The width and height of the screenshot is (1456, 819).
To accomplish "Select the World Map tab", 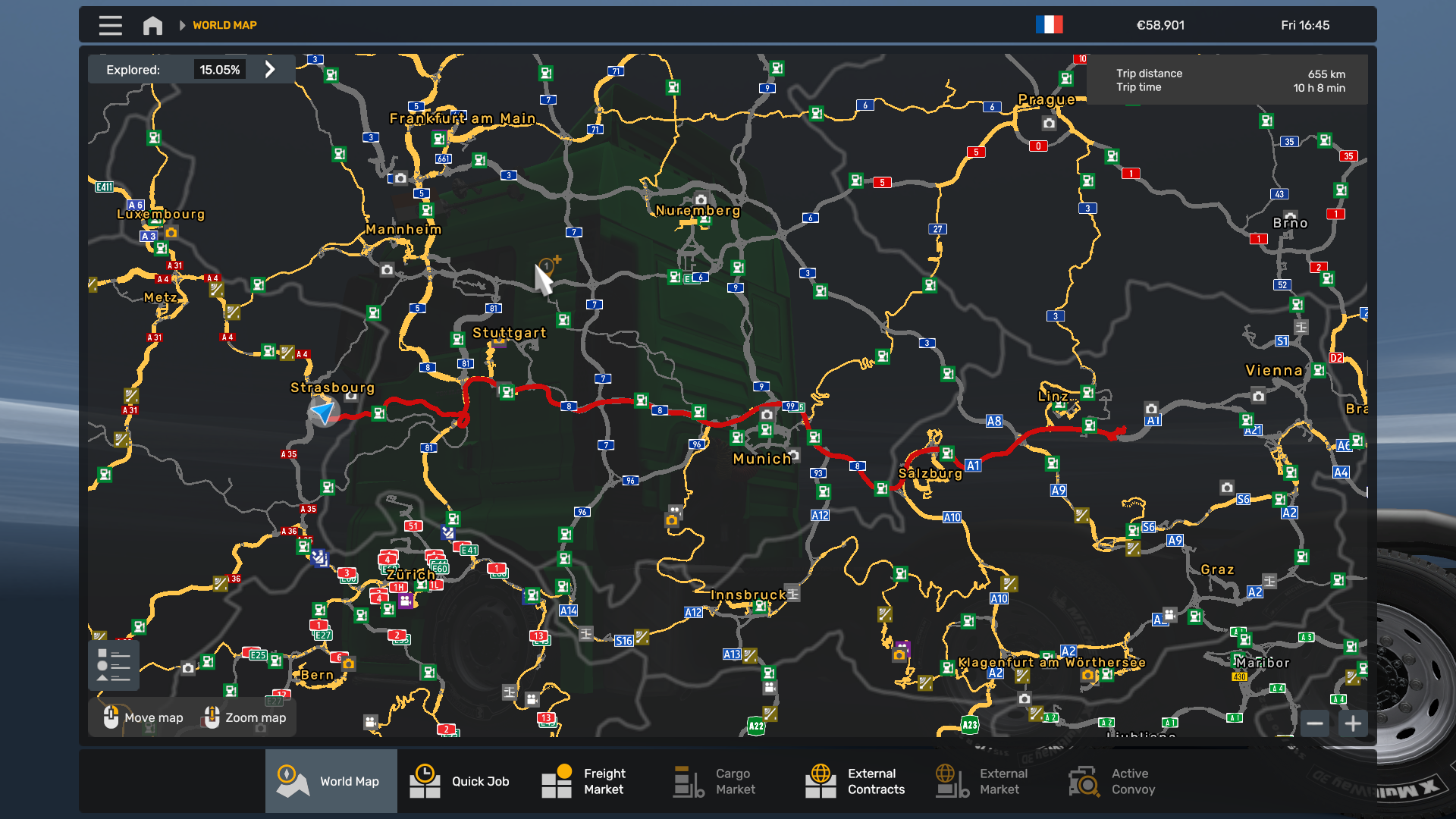I will pyautogui.click(x=331, y=781).
